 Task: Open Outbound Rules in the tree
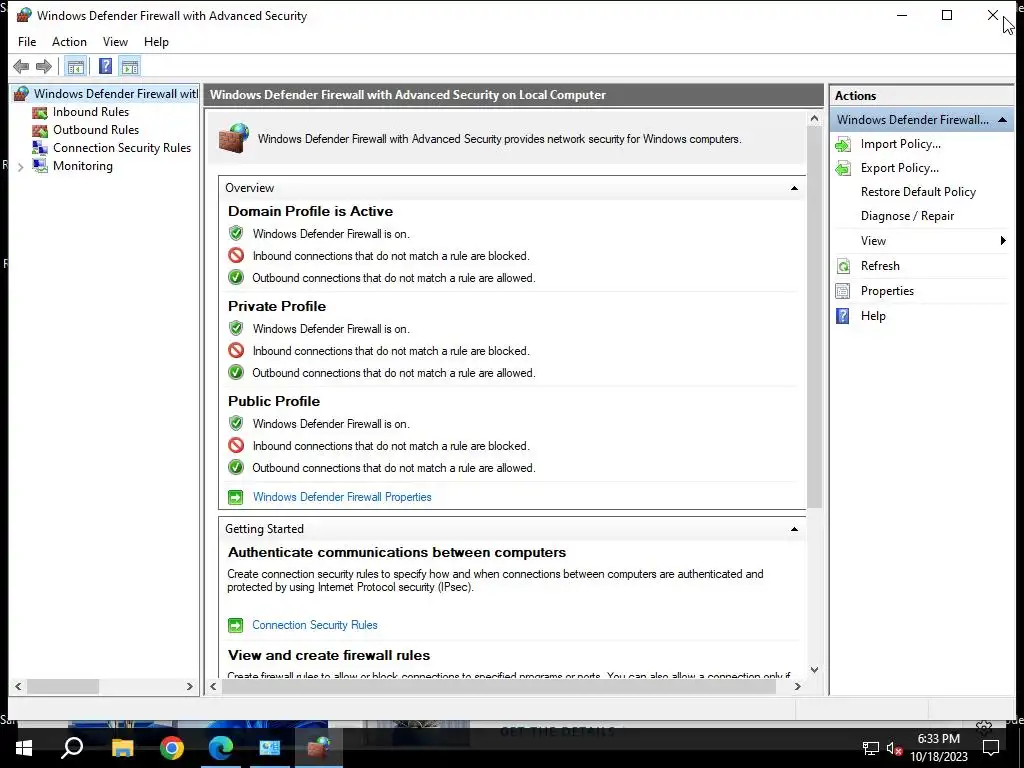tap(96, 130)
